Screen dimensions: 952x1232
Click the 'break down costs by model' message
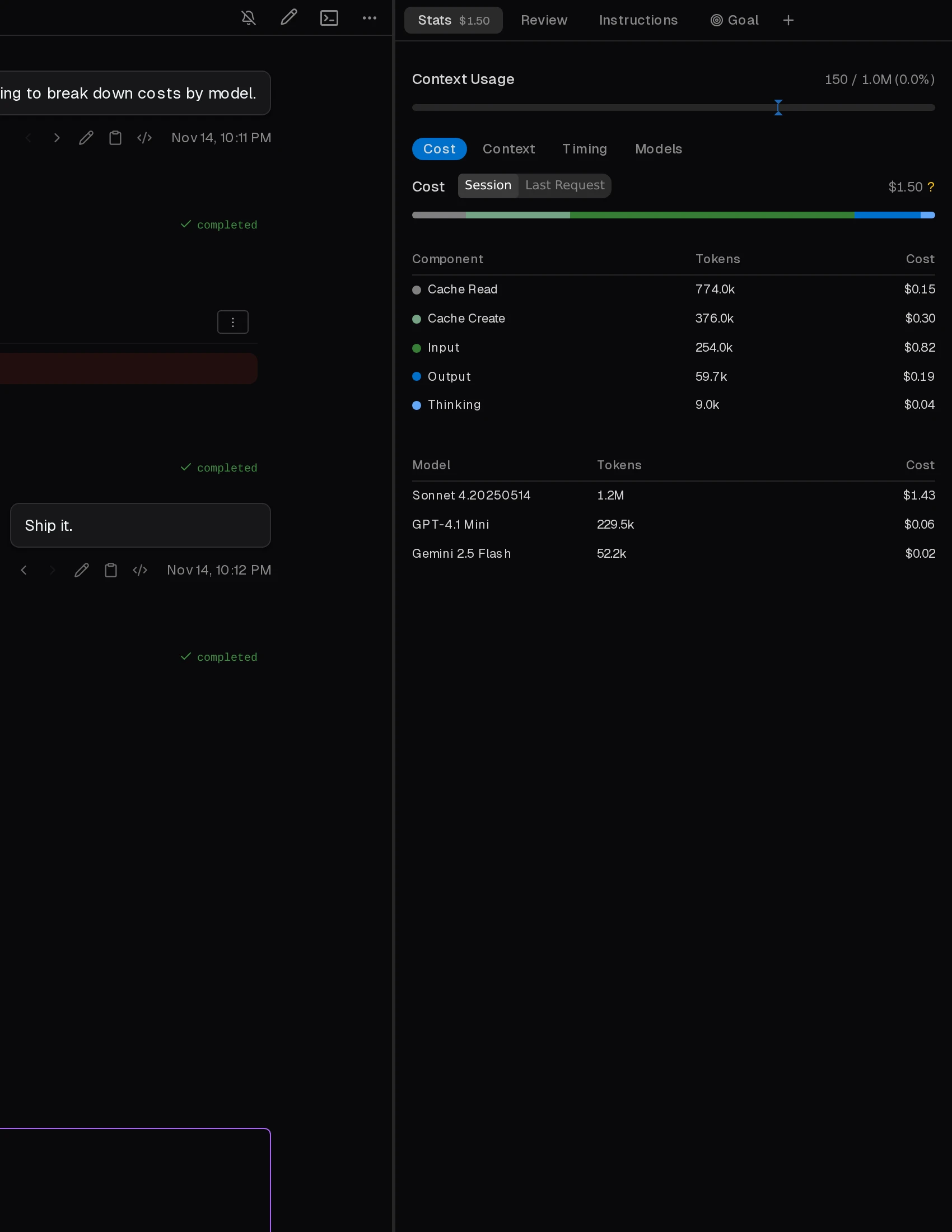135,93
